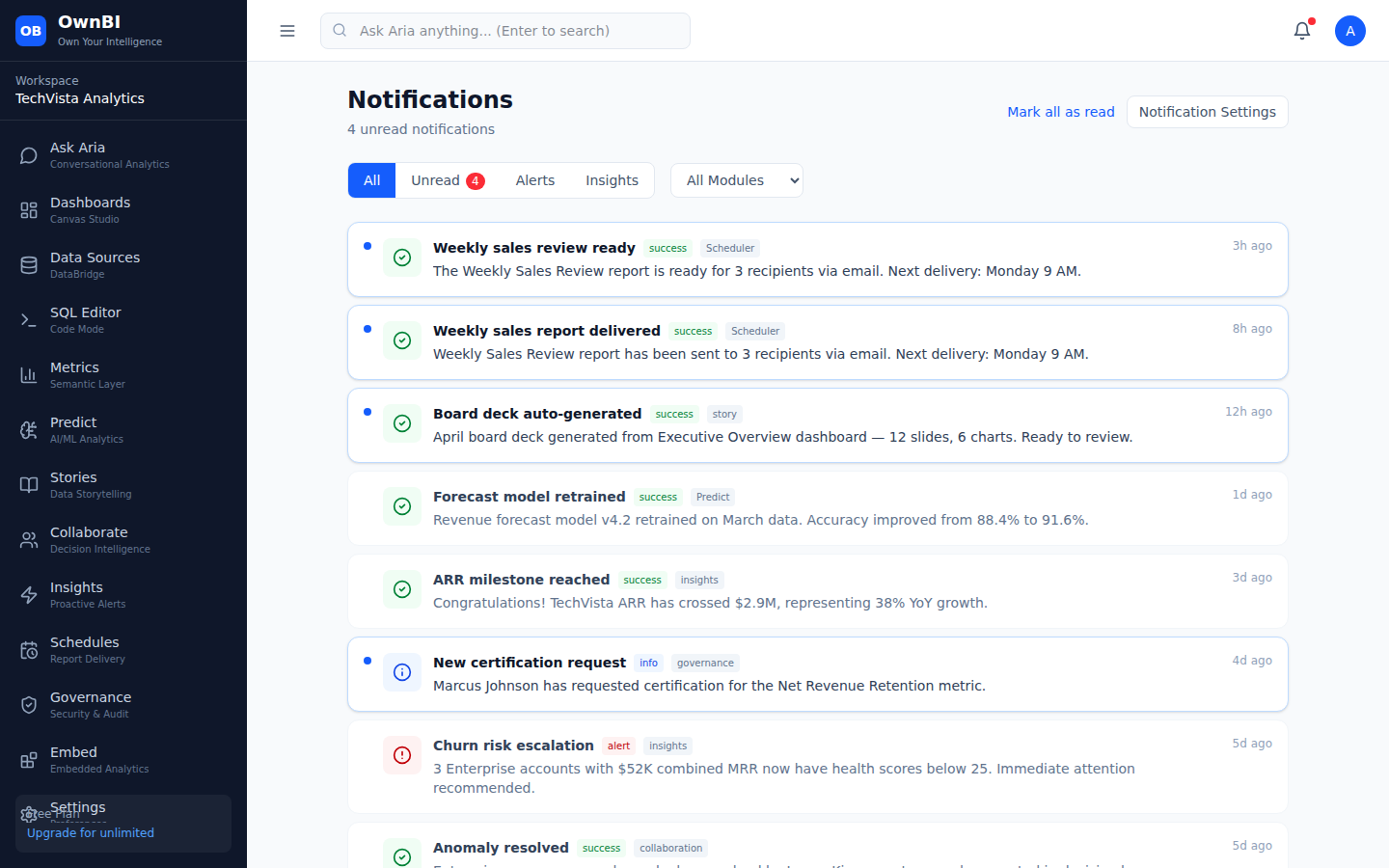This screenshot has width=1389, height=868.
Task: Click New certification request title
Action: point(530,663)
